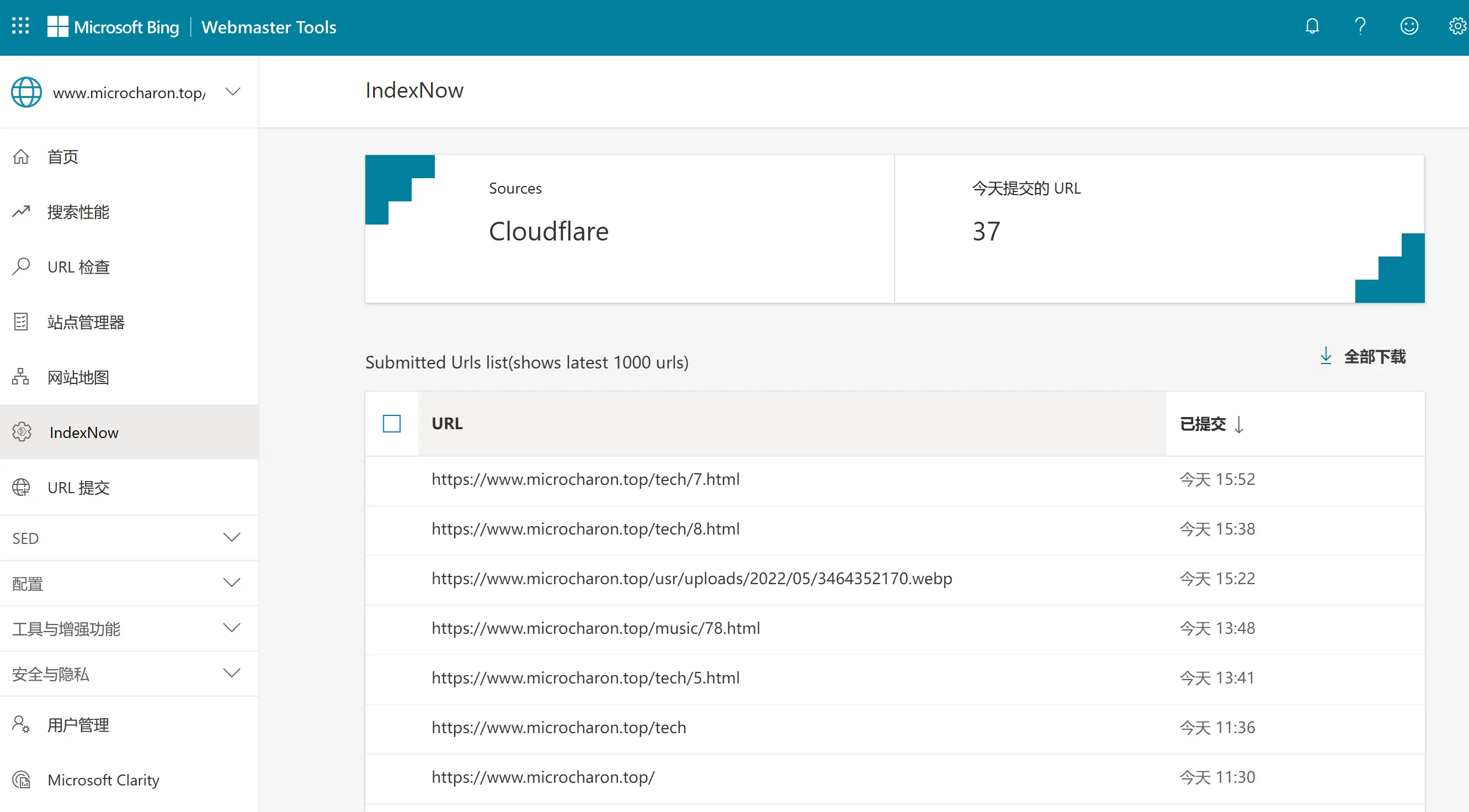Screen dimensions: 1469x812
Task: Sort by the URL column header
Action: (792, 424)
